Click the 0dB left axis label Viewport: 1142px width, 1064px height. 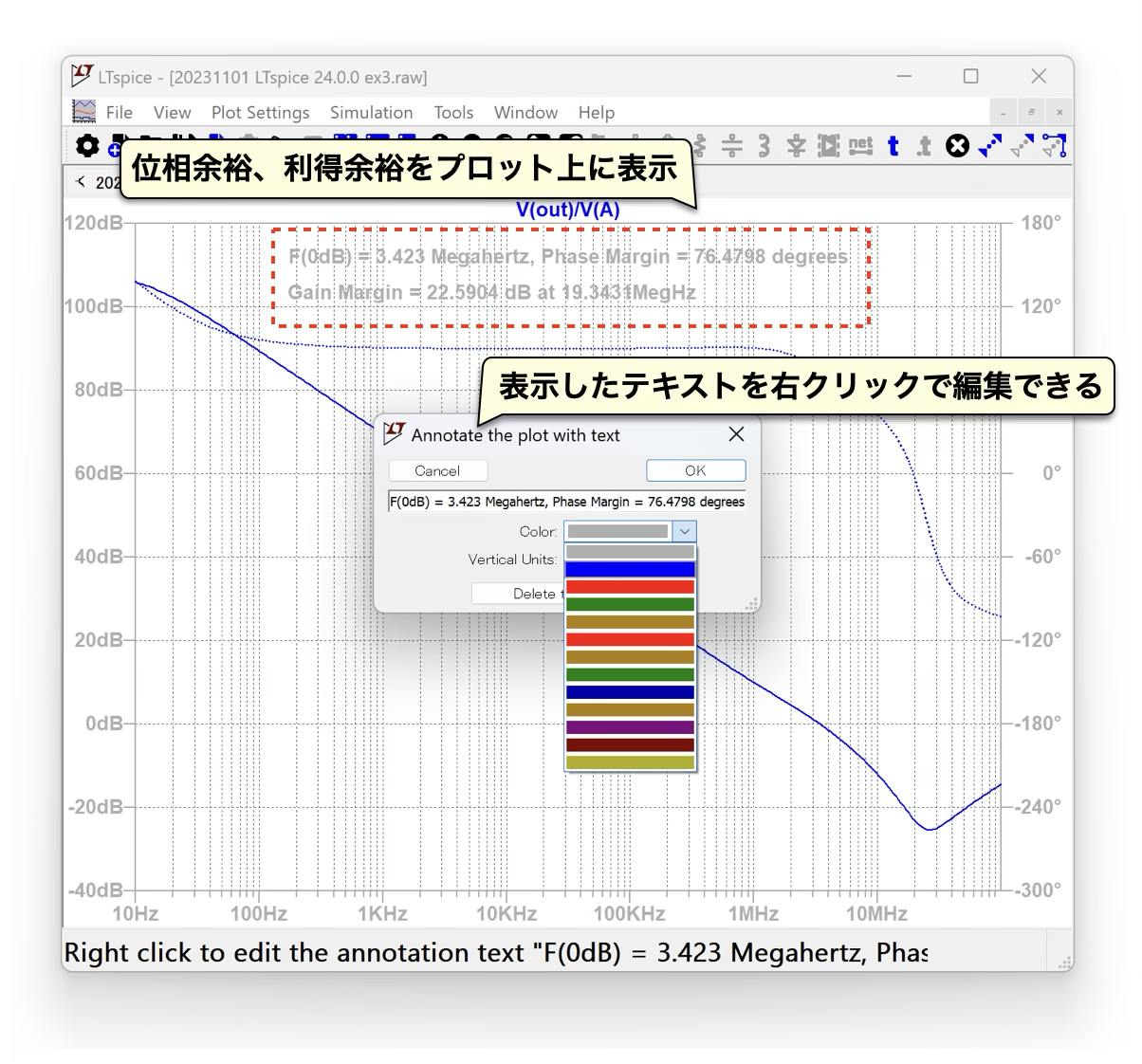[103, 724]
